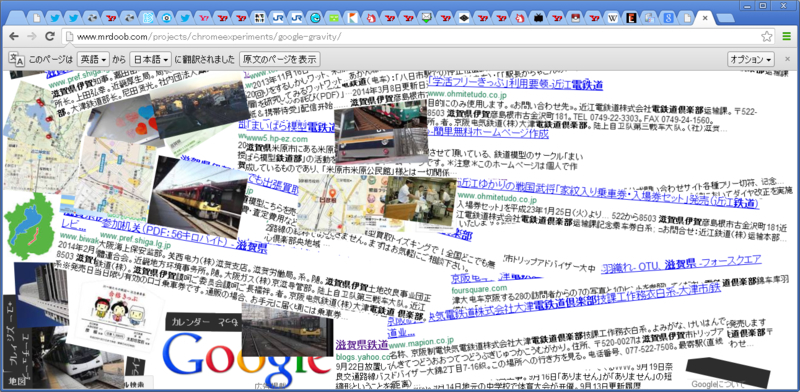Click the restaurant interior photo

click(x=420, y=202)
